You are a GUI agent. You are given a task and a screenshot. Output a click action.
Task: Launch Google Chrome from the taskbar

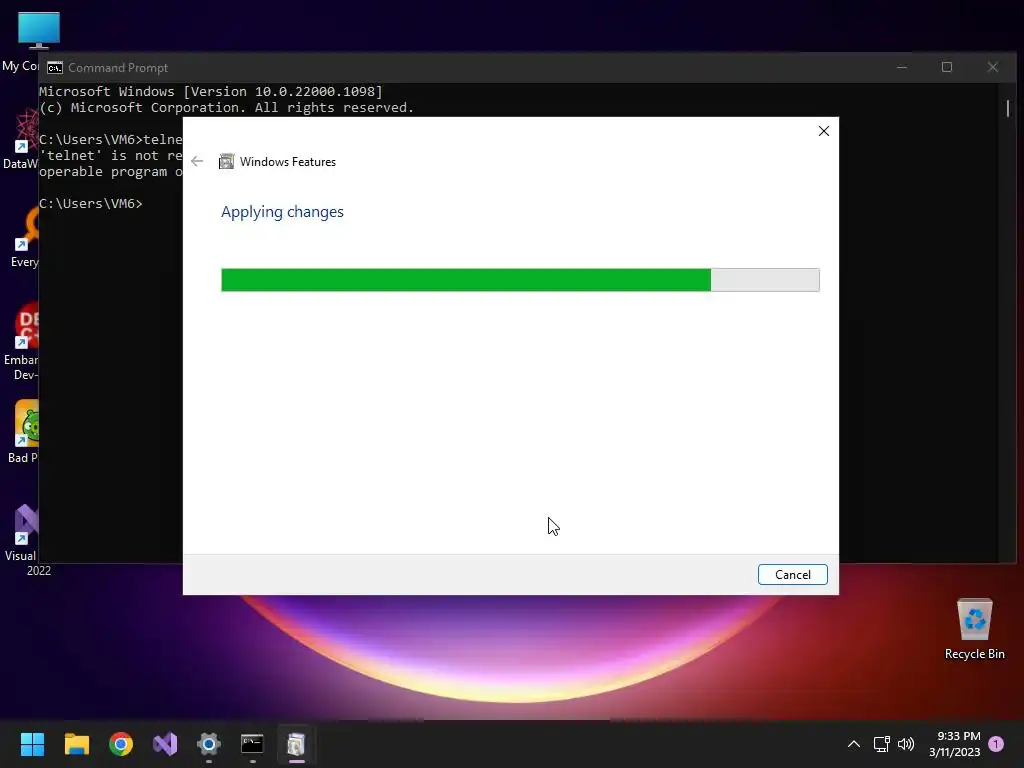[121, 744]
